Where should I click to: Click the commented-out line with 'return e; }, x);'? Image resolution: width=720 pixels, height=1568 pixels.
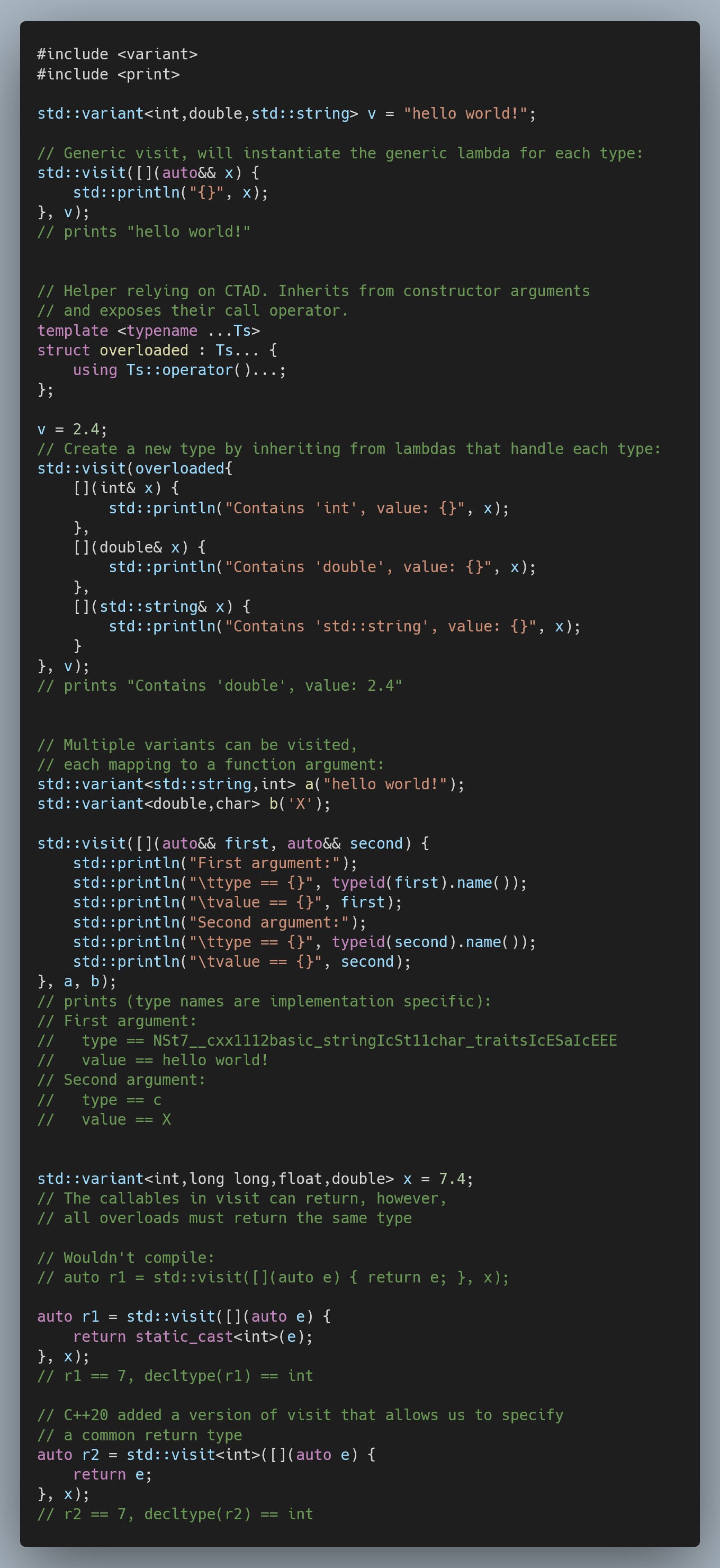[273, 1277]
